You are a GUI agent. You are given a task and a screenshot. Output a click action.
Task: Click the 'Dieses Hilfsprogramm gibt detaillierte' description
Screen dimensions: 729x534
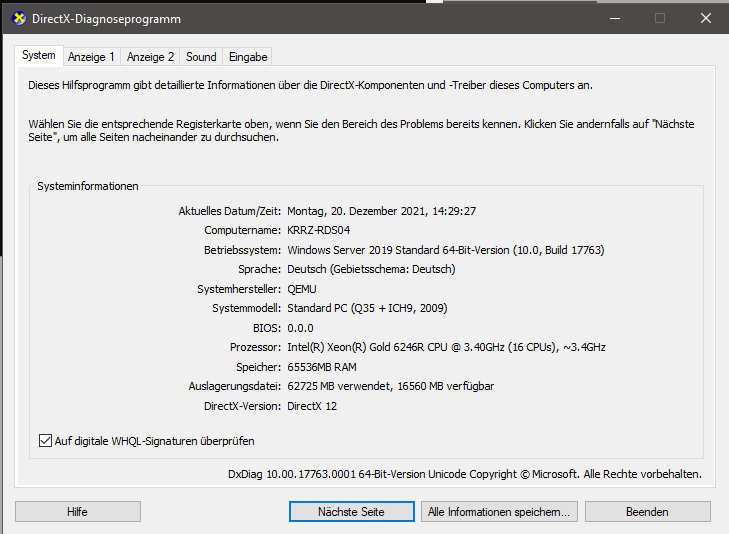click(x=310, y=85)
